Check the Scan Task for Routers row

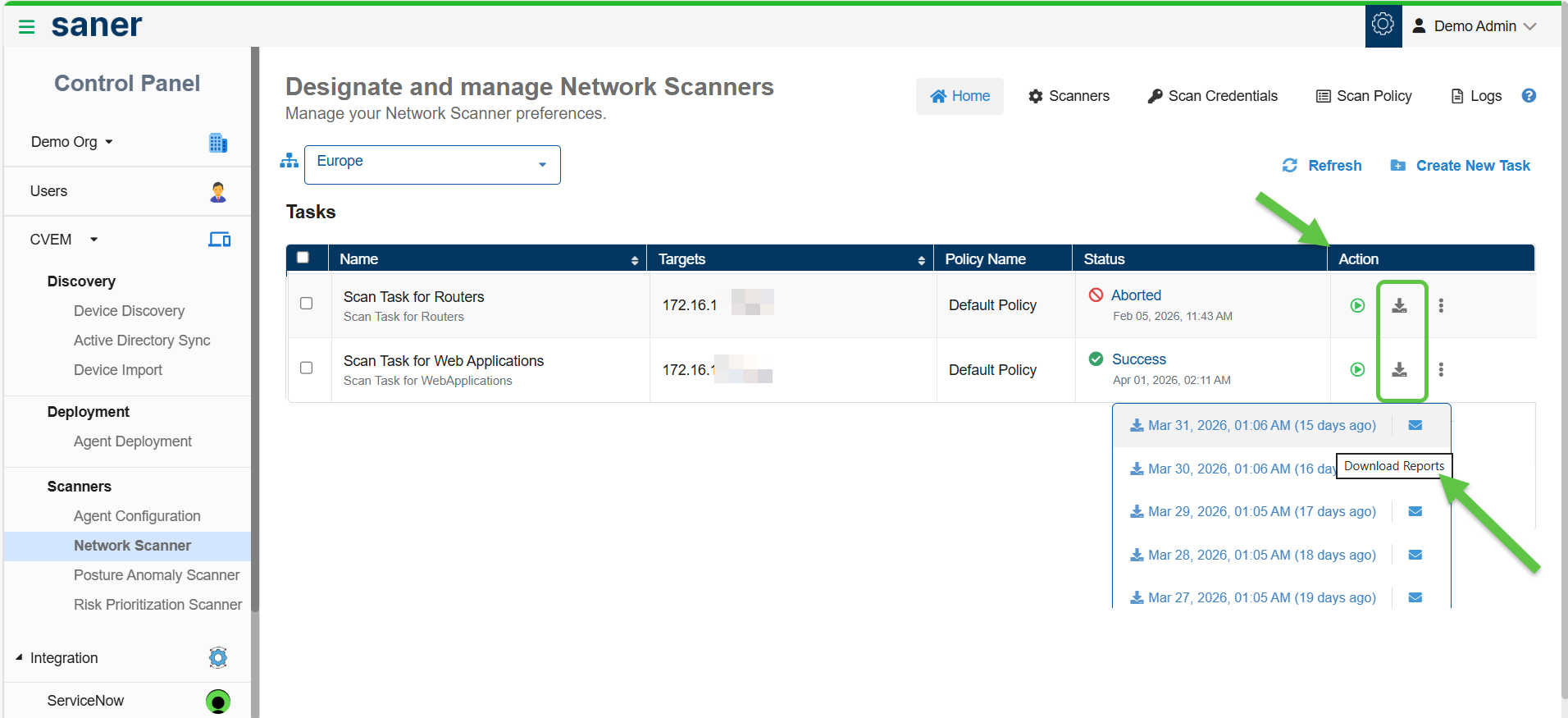click(307, 304)
